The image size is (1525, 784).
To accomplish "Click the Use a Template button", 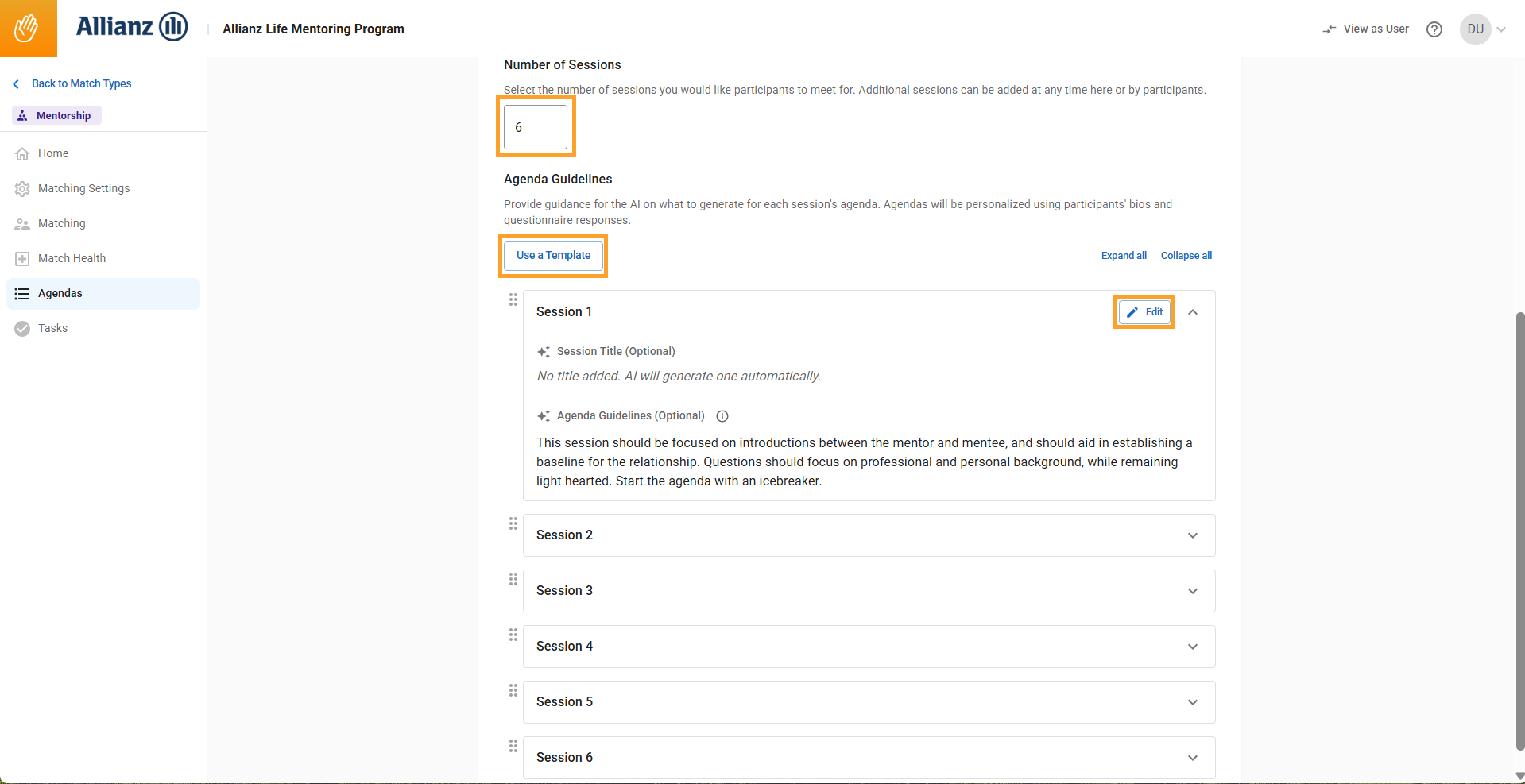I will (x=553, y=256).
